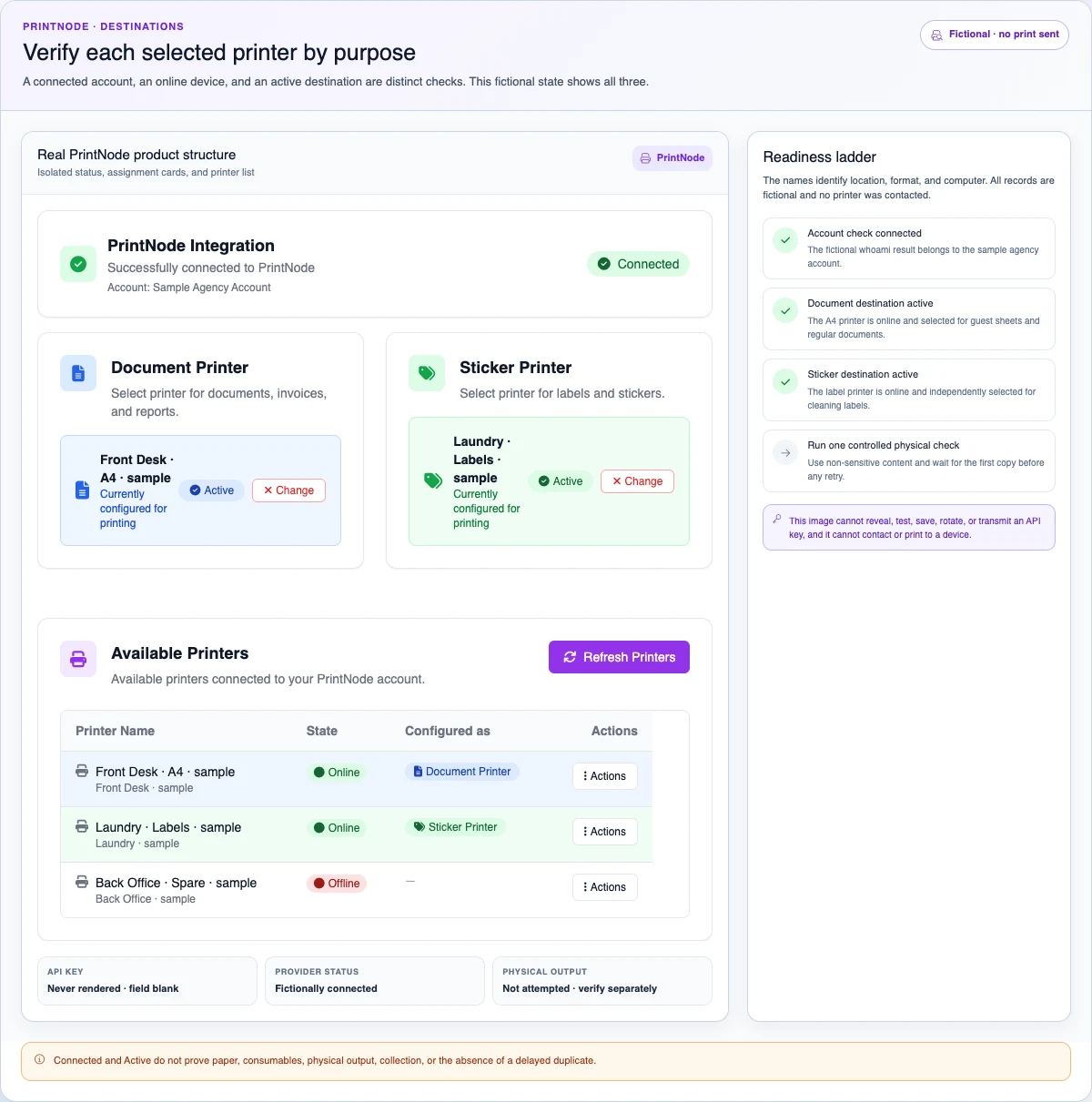Image resolution: width=1092 pixels, height=1102 pixels.
Task: Open Actions menu for Back Office Spare printer
Action: coord(605,887)
